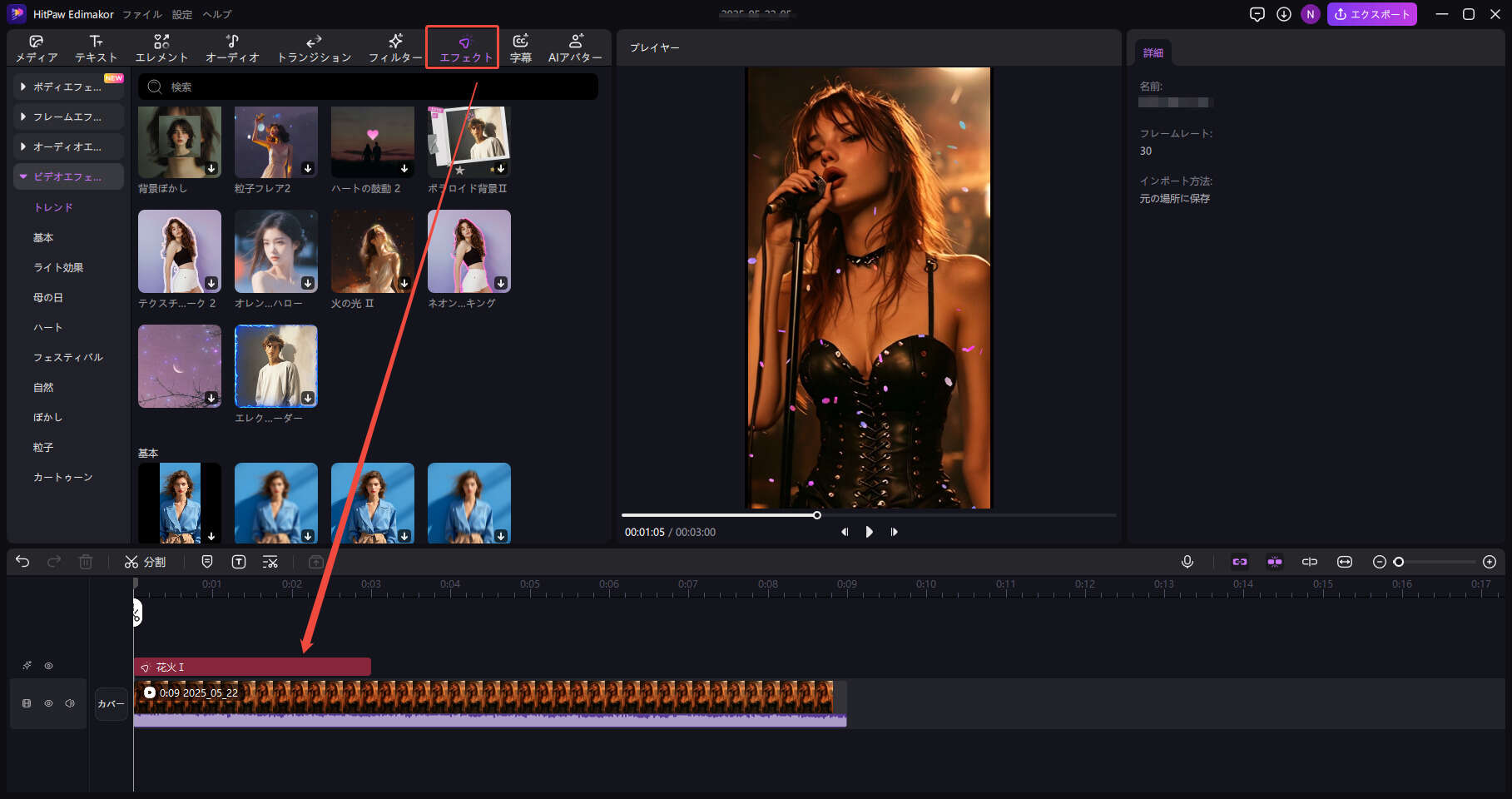Hide the effect track with eye icon
1512x799 pixels.
click(x=49, y=666)
